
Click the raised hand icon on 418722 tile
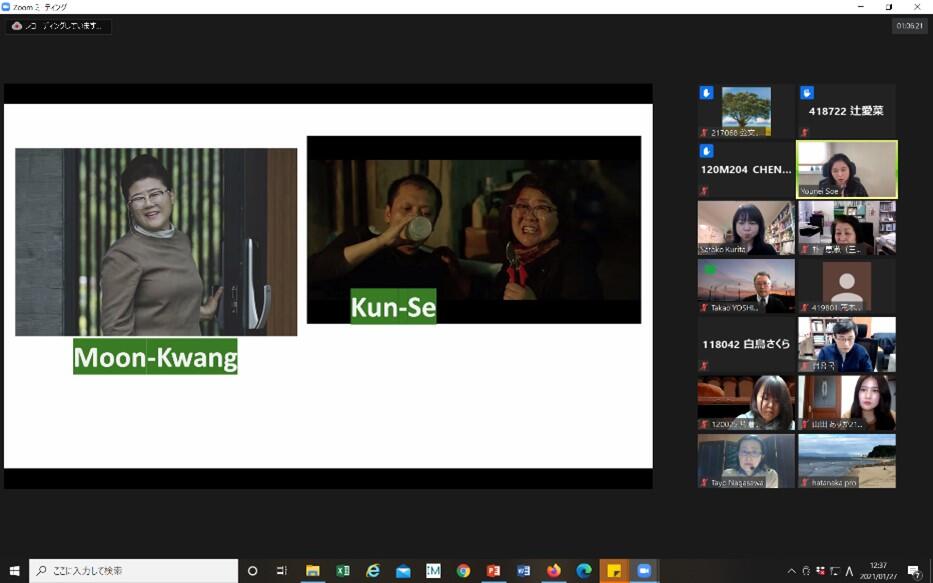[807, 93]
